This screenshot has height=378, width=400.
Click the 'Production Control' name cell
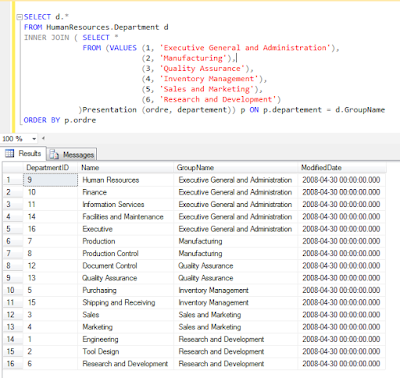(126, 253)
